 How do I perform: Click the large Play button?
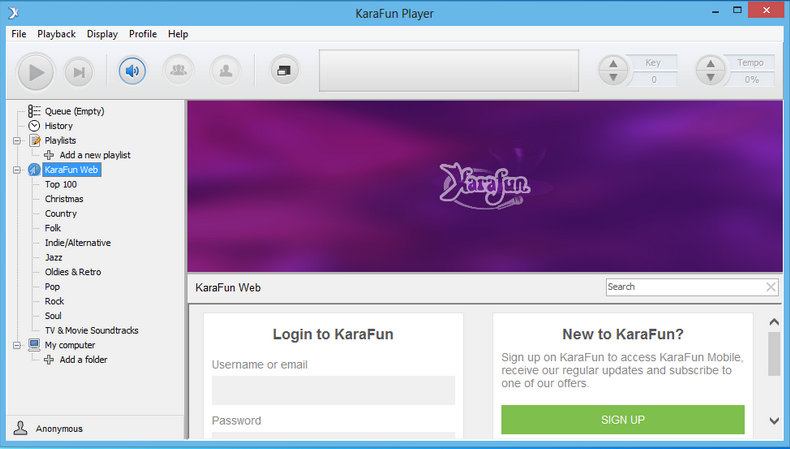(35, 72)
